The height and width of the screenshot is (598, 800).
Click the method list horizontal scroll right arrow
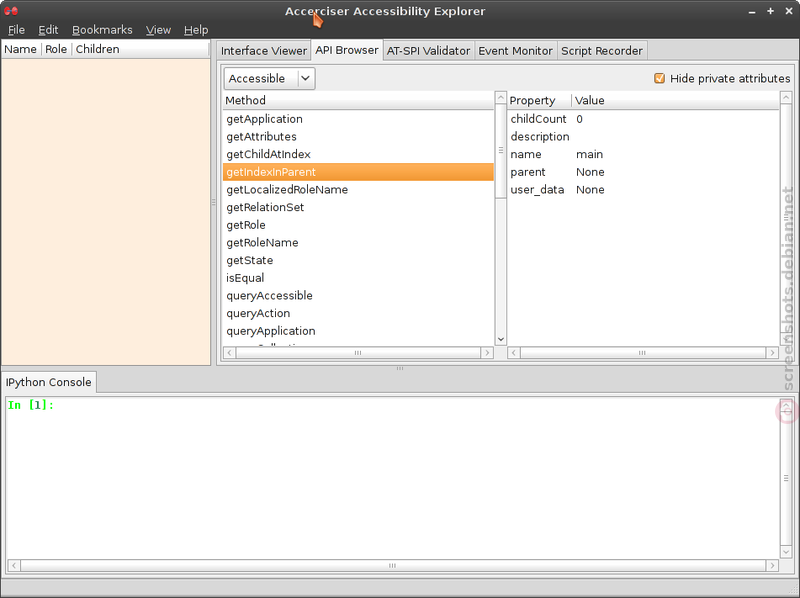pos(487,353)
